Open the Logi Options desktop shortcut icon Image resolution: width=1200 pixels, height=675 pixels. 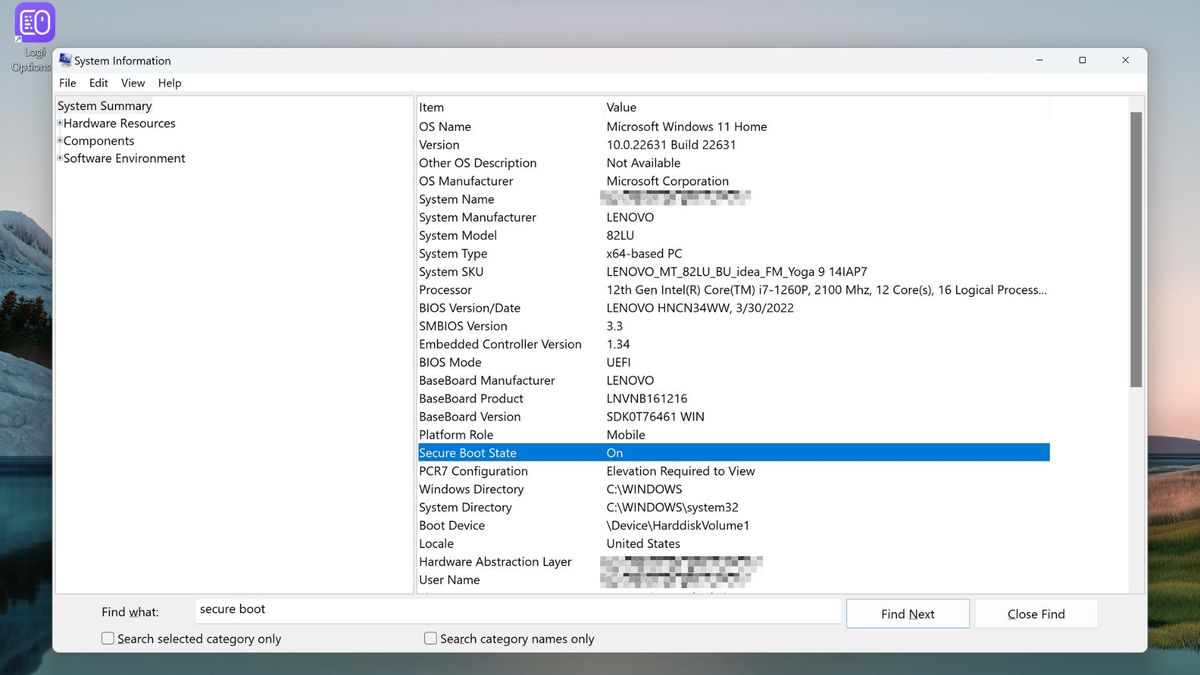tap(34, 23)
